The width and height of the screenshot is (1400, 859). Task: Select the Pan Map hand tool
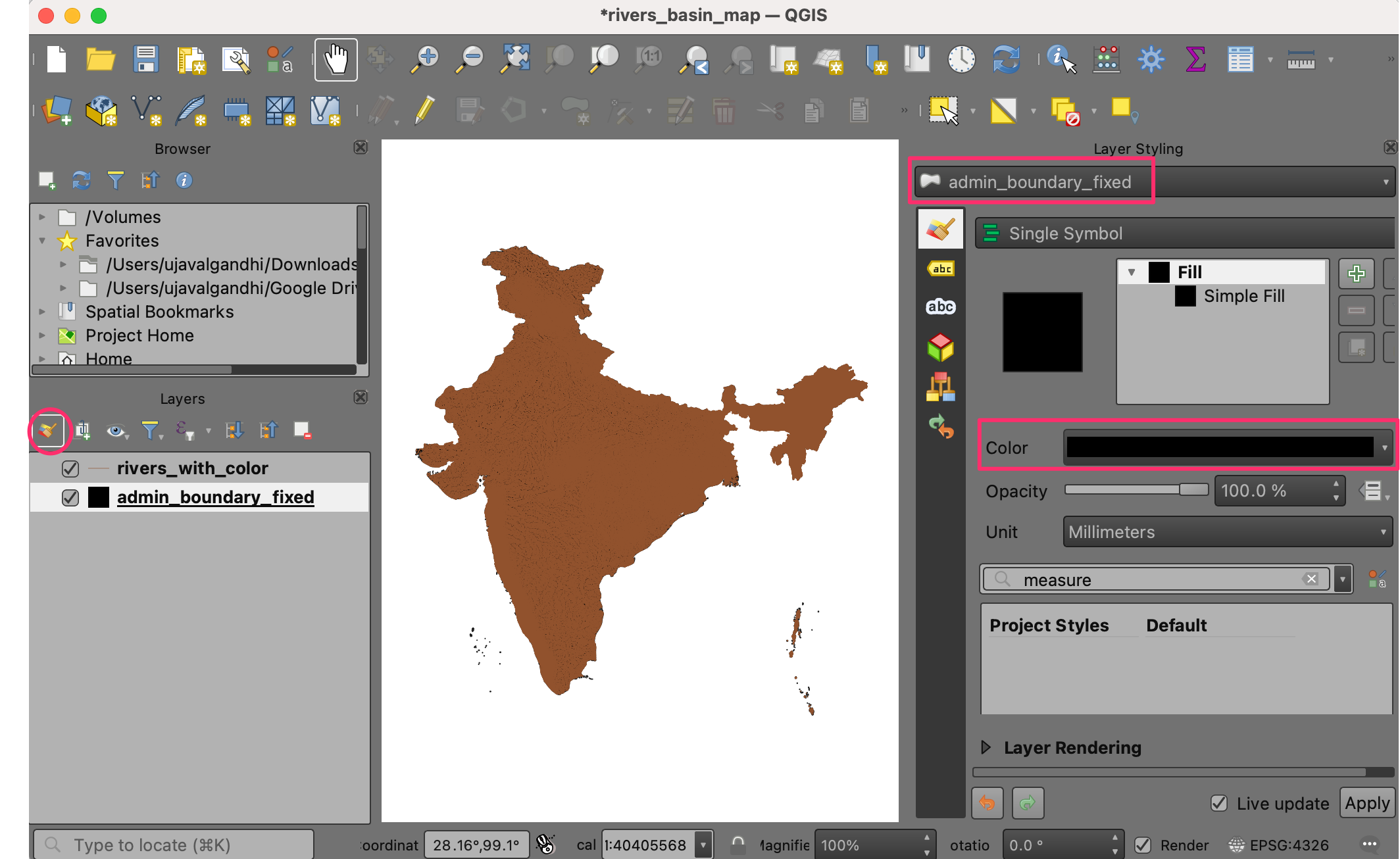pyautogui.click(x=336, y=59)
